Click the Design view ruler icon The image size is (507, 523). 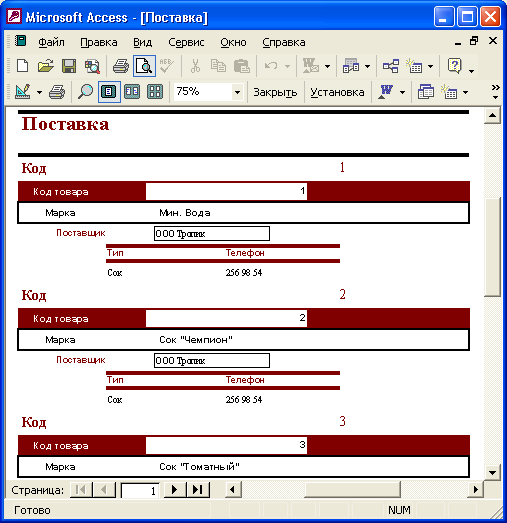[23, 91]
